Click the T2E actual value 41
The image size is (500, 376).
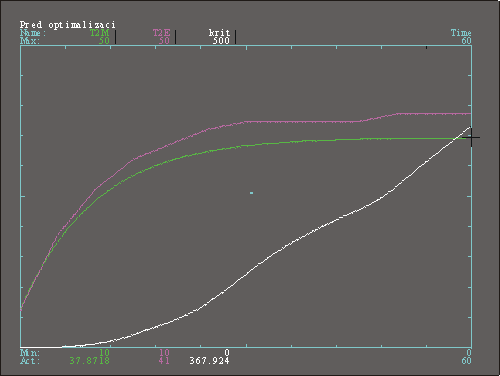(x=164, y=360)
